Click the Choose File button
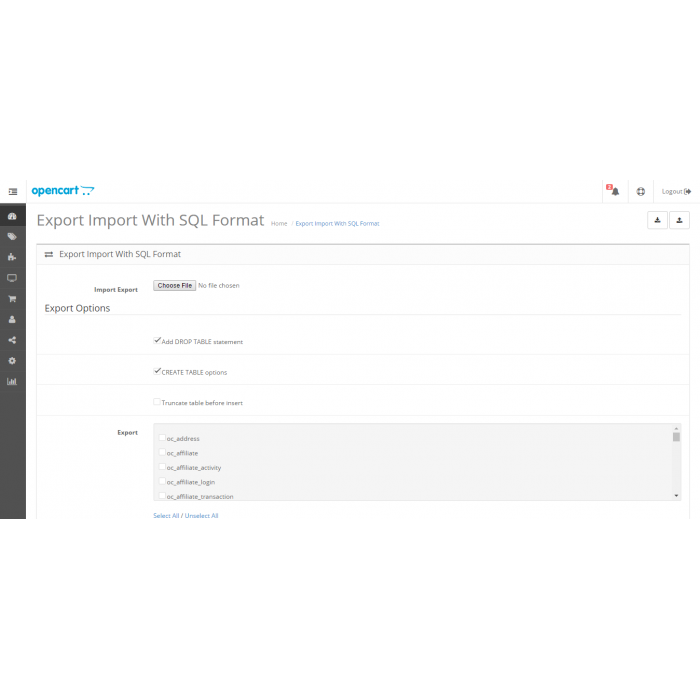 (x=174, y=285)
